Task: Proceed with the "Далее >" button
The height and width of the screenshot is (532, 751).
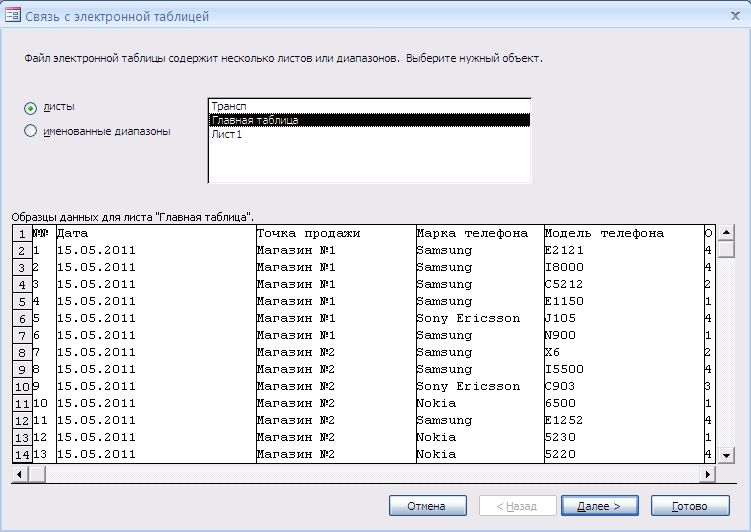Action: click(600, 506)
